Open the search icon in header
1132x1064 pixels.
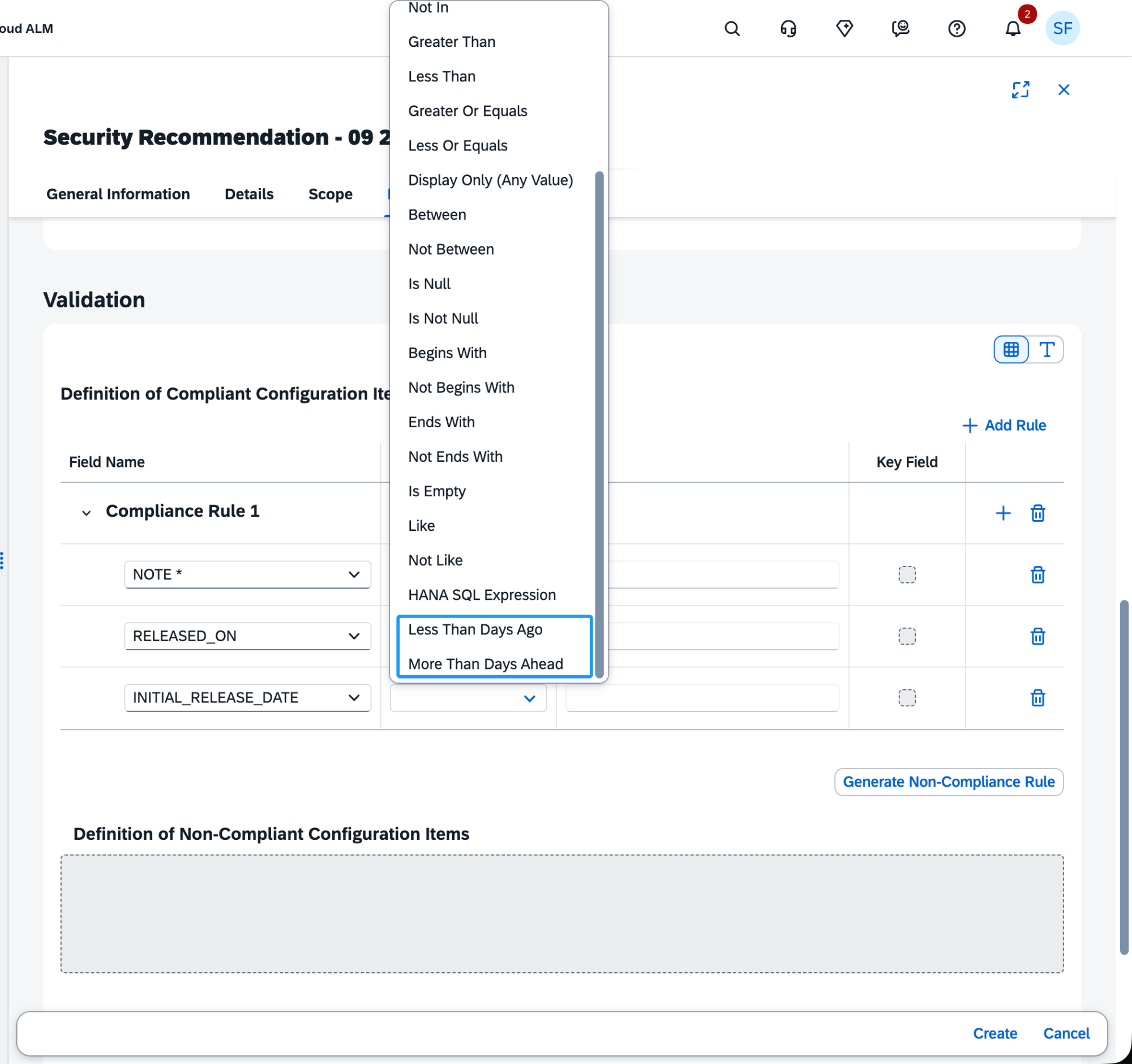pyautogui.click(x=732, y=28)
